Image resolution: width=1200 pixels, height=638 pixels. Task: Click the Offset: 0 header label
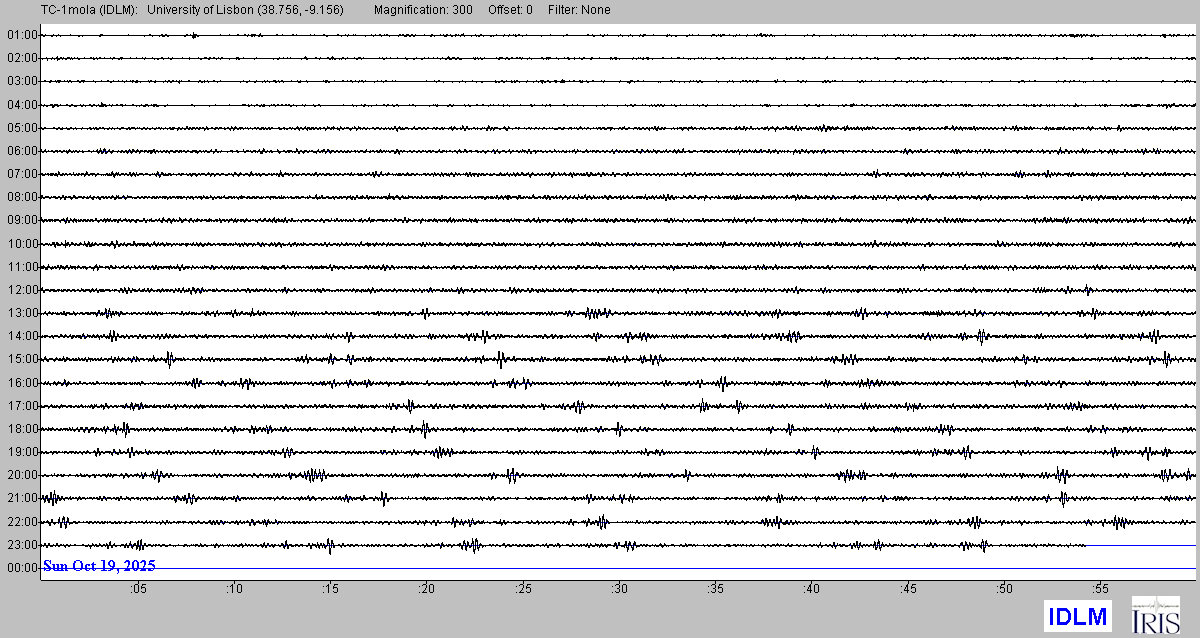click(x=510, y=10)
